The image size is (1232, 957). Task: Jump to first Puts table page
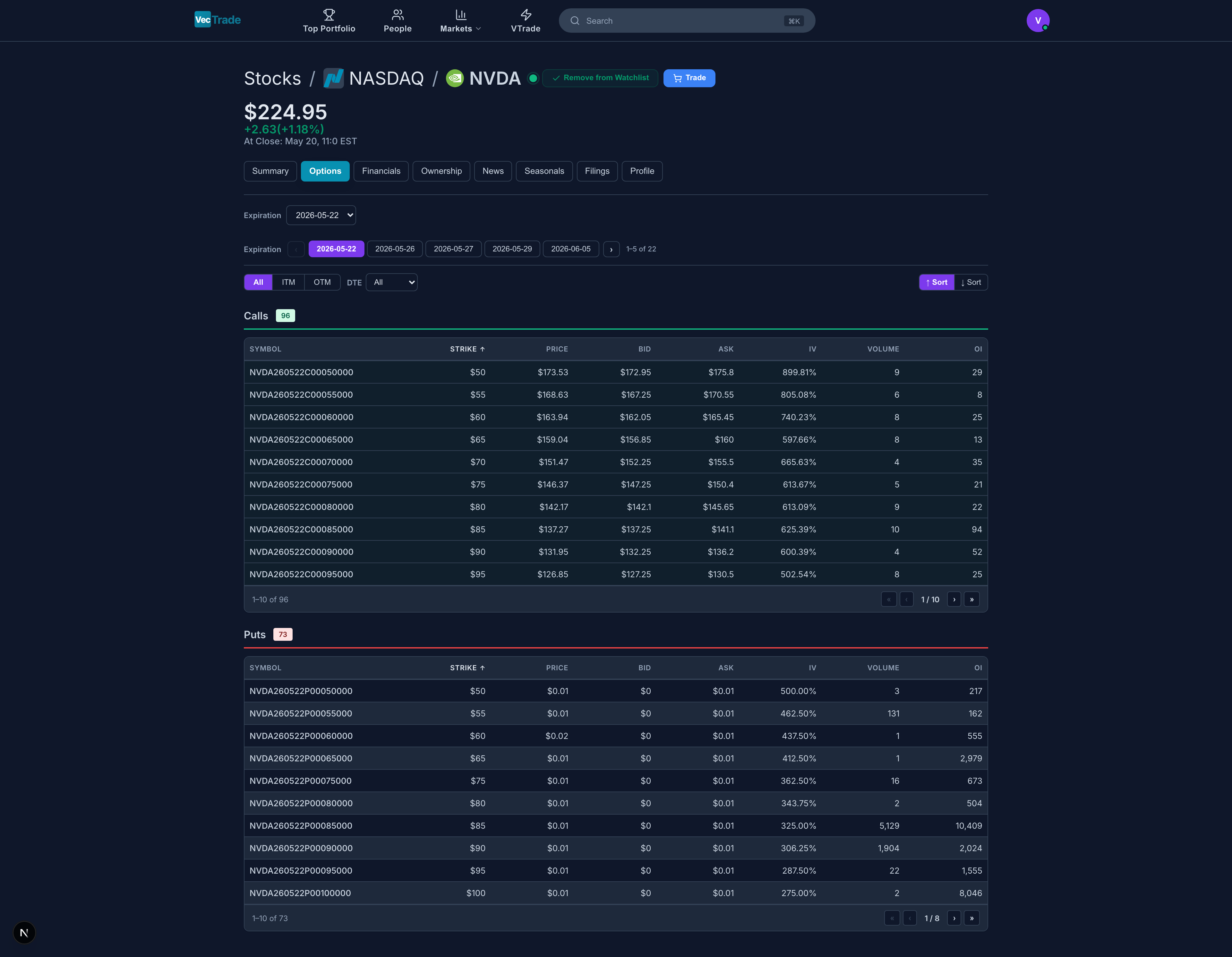point(892,918)
